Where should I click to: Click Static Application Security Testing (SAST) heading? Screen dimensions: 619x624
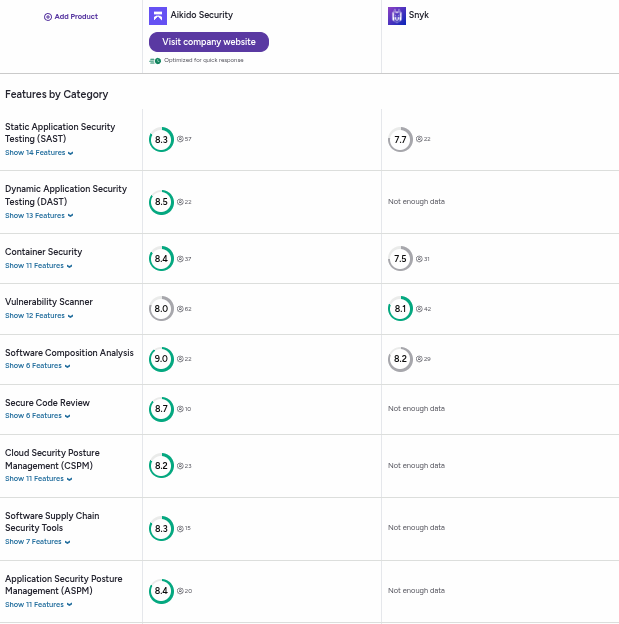pyautogui.click(x=60, y=133)
